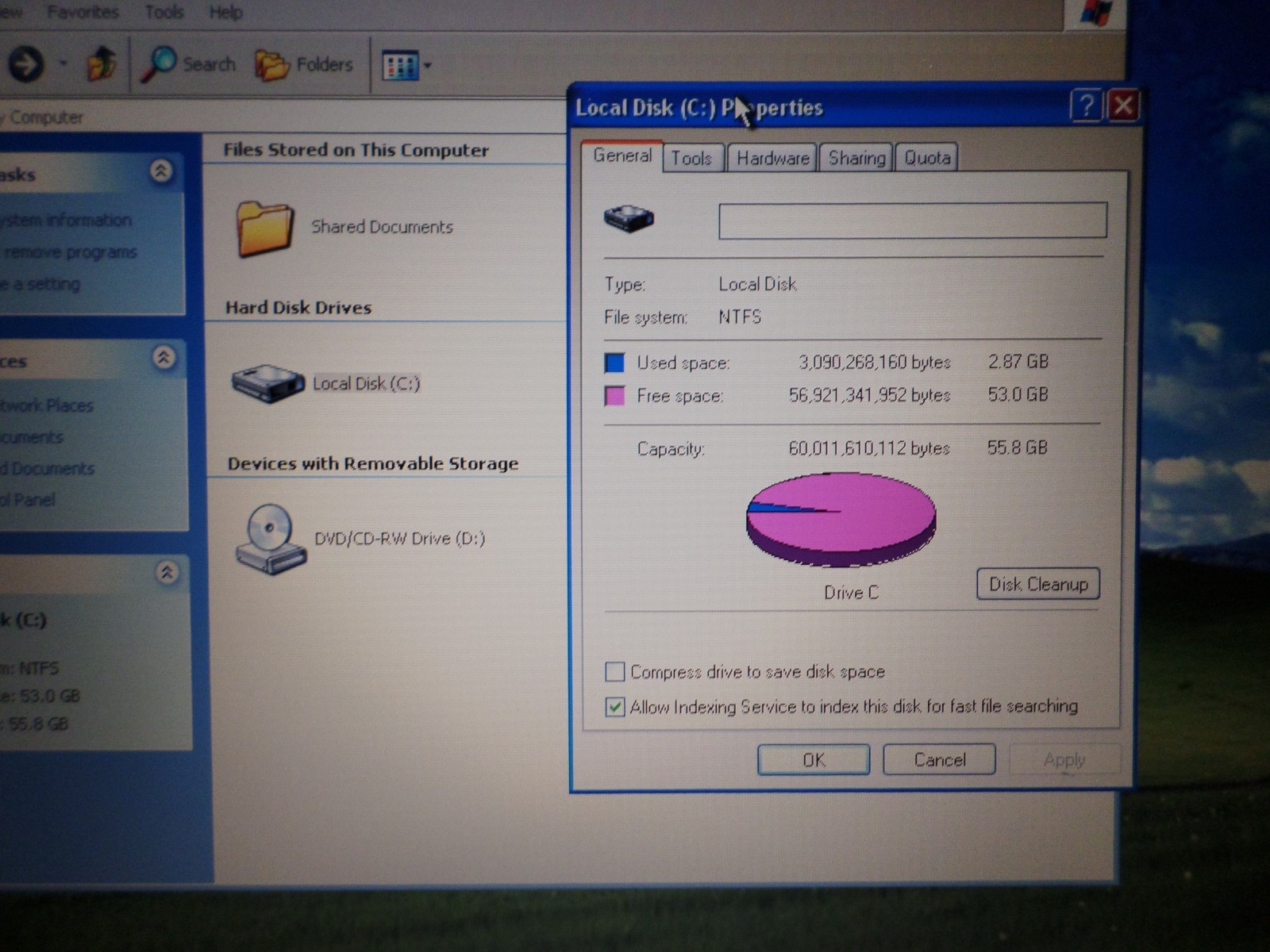
Task: Click the volume label text field
Action: click(912, 221)
